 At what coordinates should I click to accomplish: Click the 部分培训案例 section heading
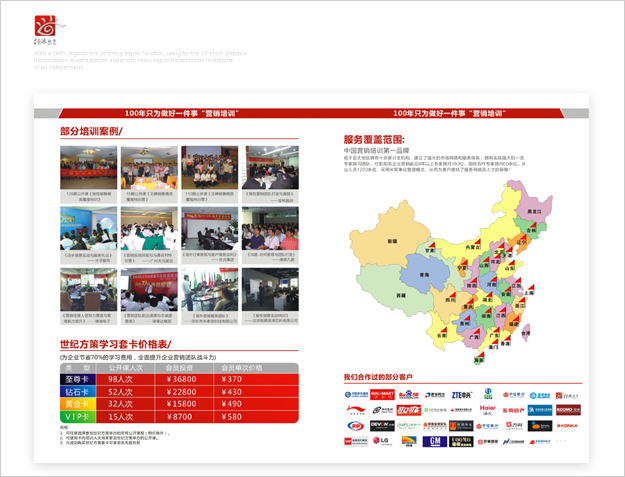pos(90,131)
